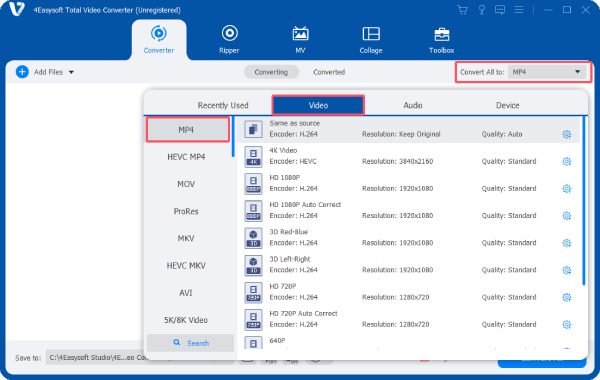Click Resolution: 3840x2160 text

(x=398, y=161)
